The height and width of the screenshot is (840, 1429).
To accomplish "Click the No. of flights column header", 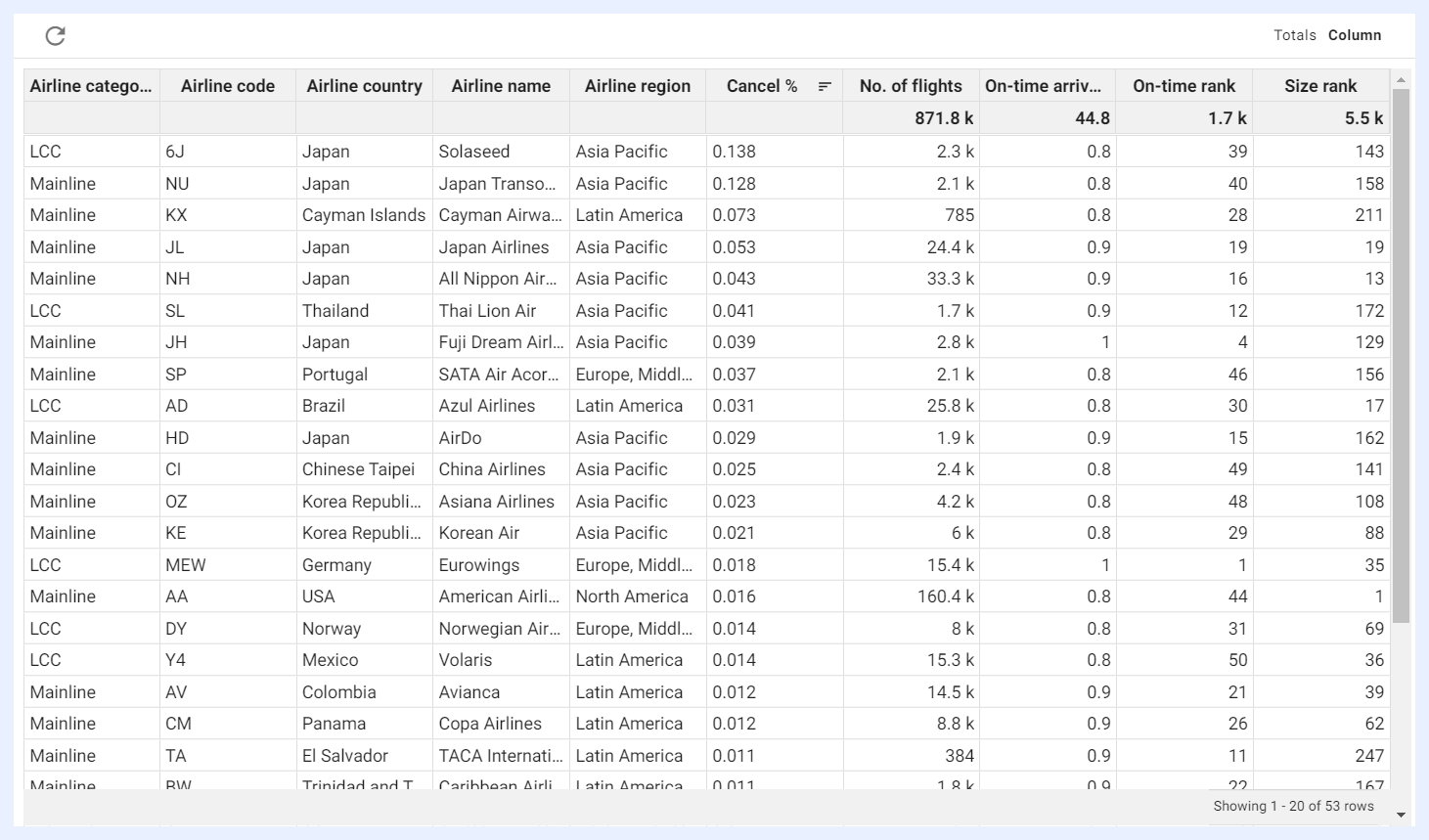I will pos(911,86).
